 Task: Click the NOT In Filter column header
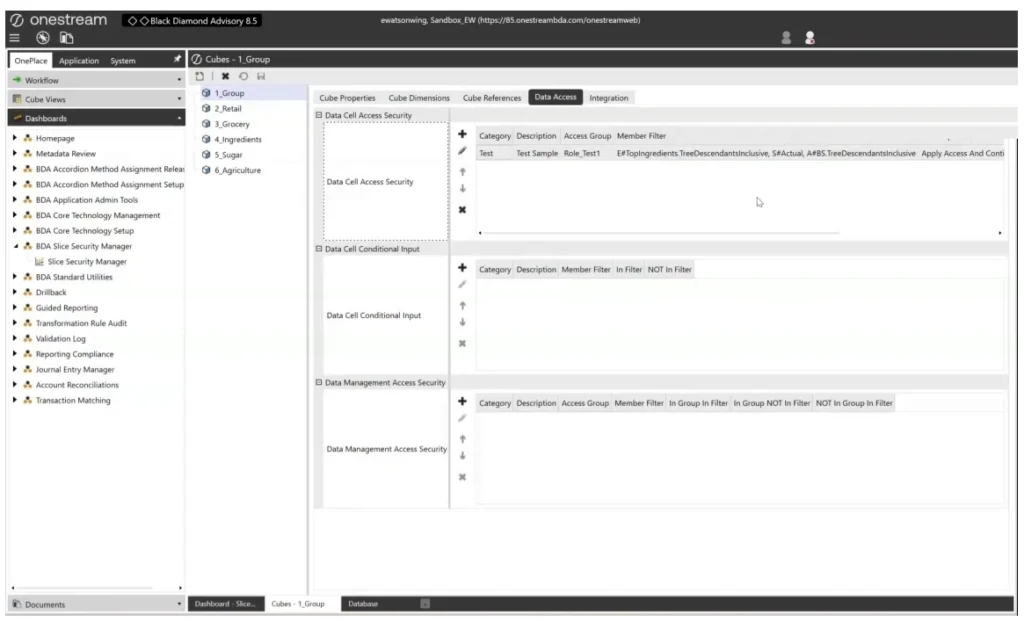click(669, 270)
